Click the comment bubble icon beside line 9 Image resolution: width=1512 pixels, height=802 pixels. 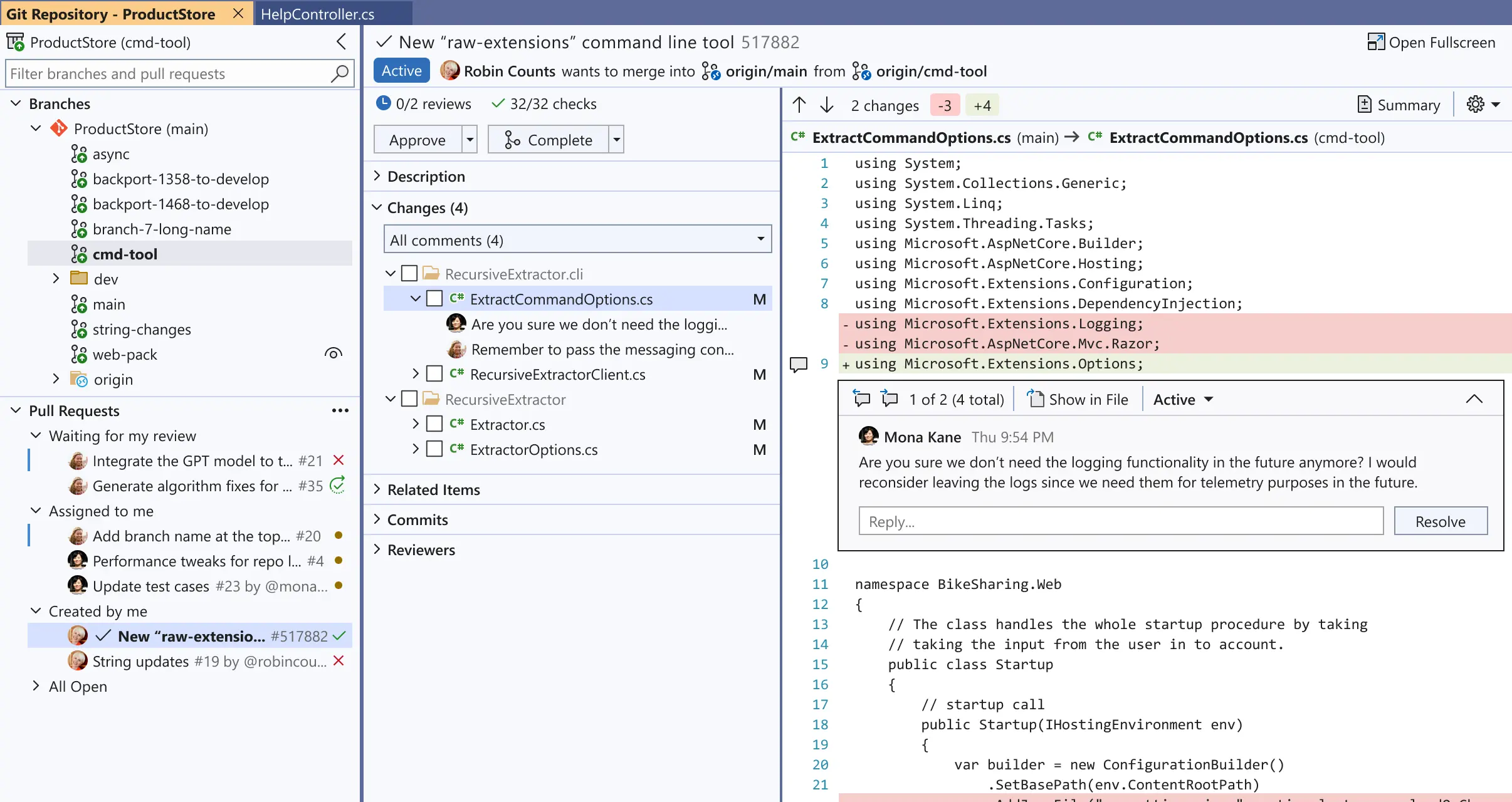[x=797, y=364]
